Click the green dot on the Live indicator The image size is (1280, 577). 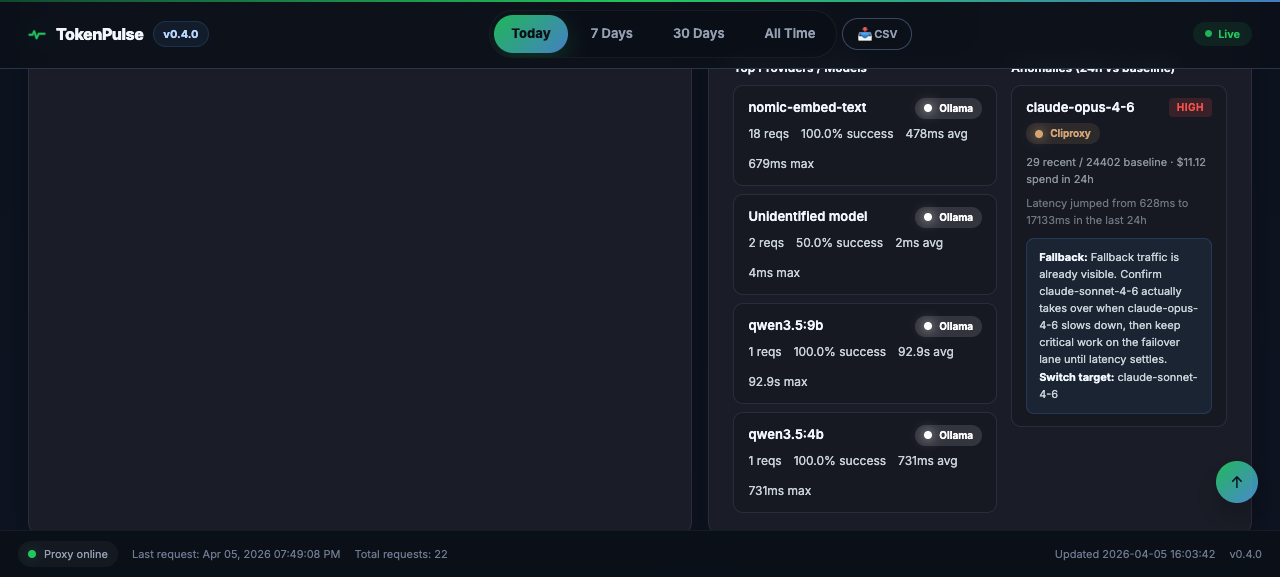(x=1208, y=33)
